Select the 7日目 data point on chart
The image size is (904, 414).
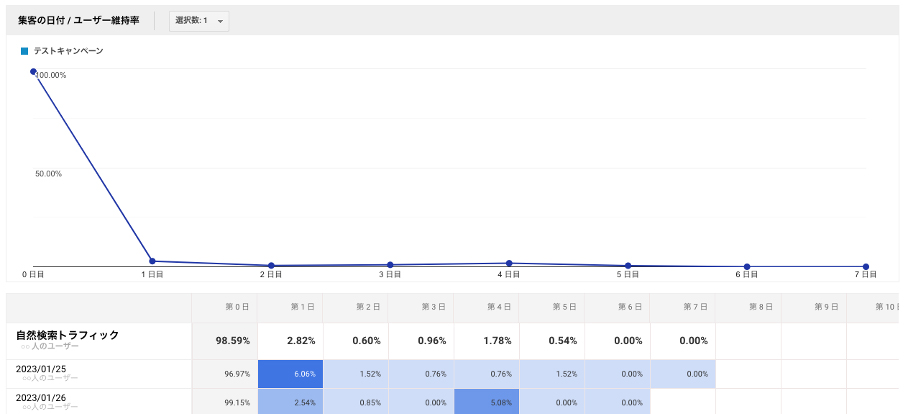tap(866, 267)
